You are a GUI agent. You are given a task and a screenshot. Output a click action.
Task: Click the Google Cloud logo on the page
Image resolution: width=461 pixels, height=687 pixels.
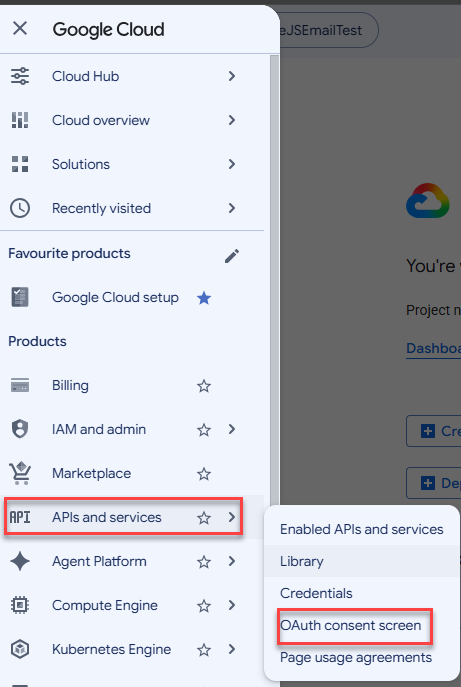428,201
